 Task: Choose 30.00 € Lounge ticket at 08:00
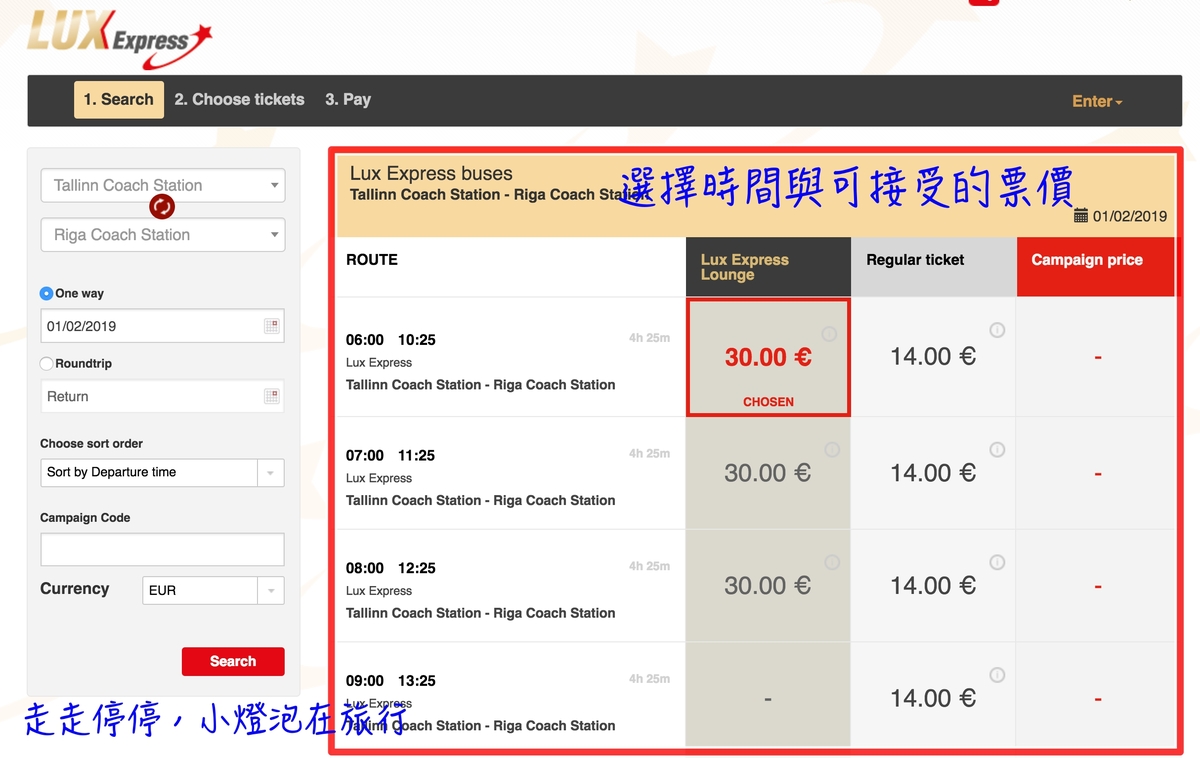tap(768, 586)
